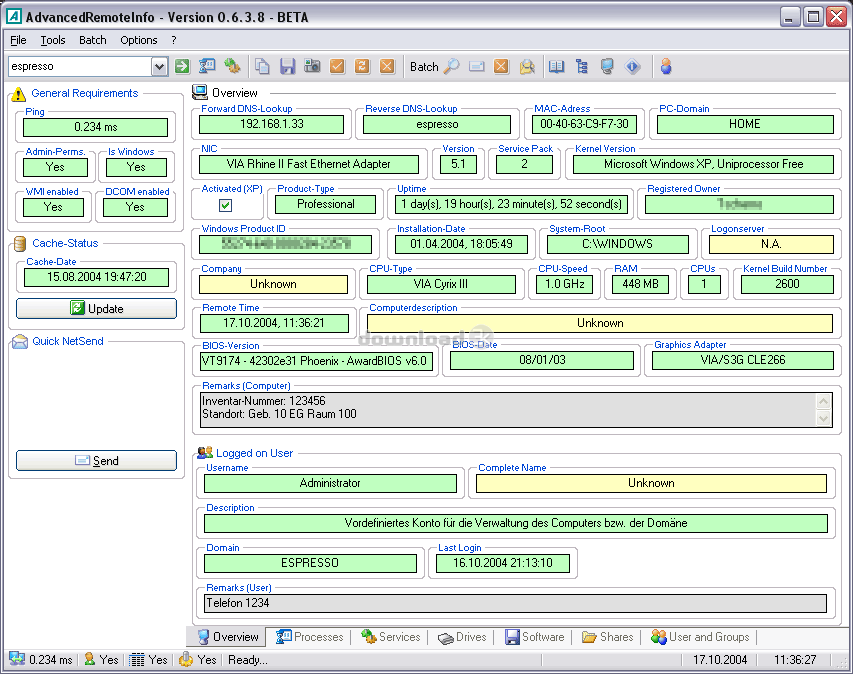This screenshot has width=853, height=674.
Task: Click the Update cache button
Action: point(96,308)
